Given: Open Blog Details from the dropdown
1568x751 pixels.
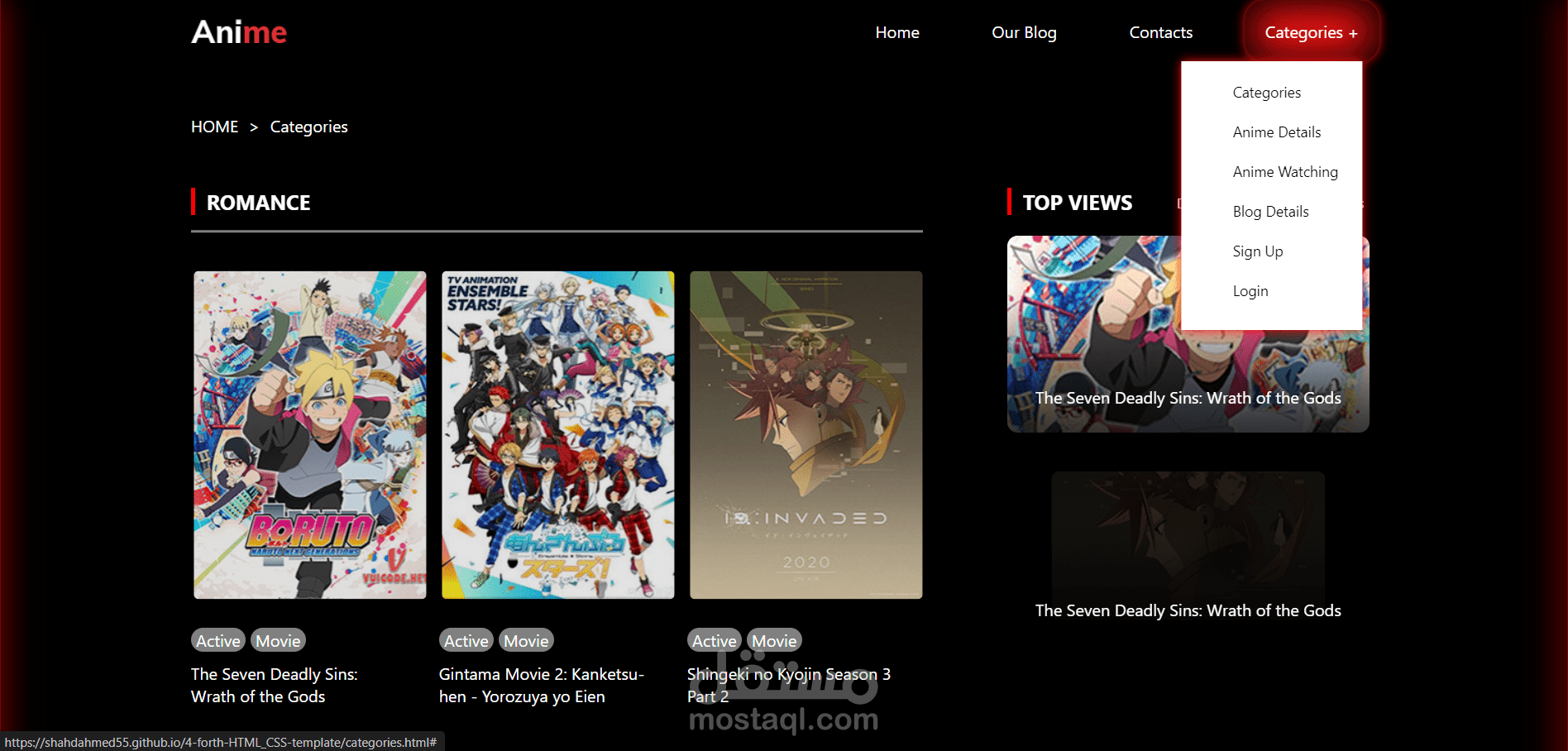Looking at the screenshot, I should 1270,212.
